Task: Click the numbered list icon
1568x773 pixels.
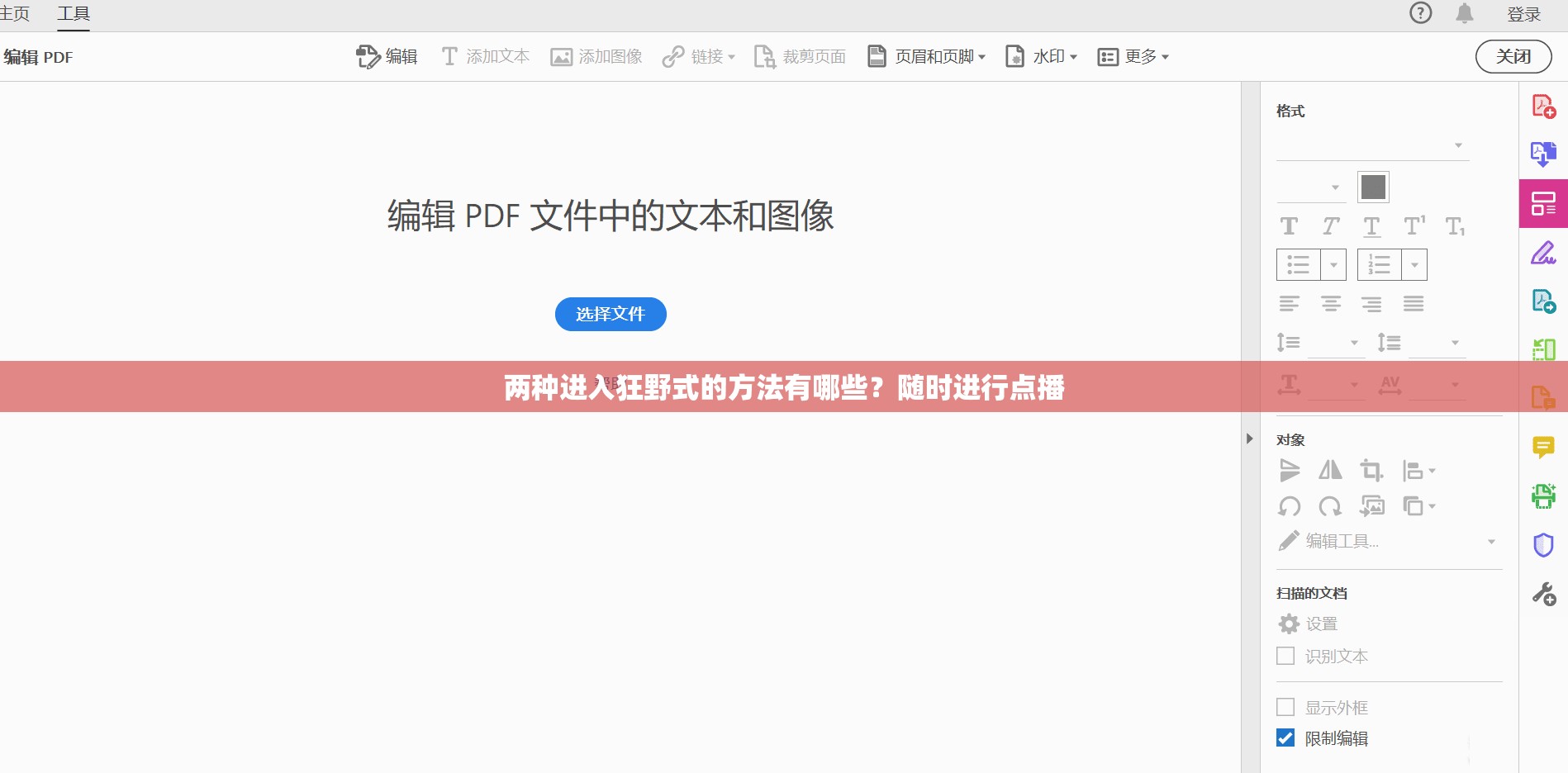Action: [1379, 264]
